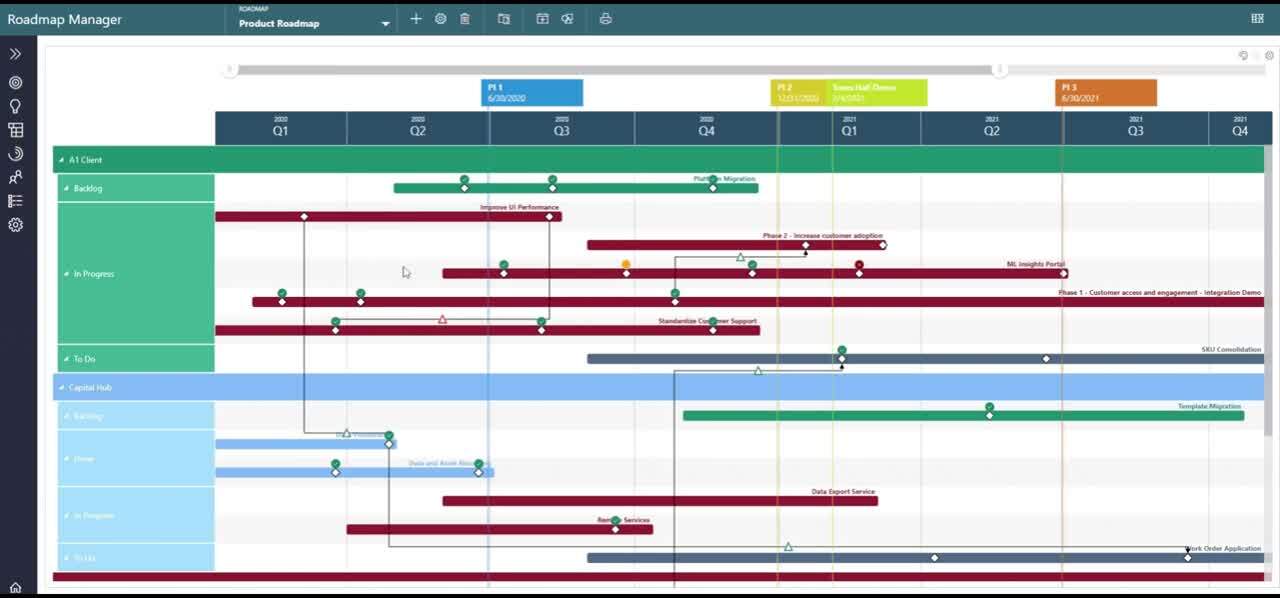The height and width of the screenshot is (598, 1280).
Task: Delete the roadmap with the trash icon
Action: [x=465, y=19]
